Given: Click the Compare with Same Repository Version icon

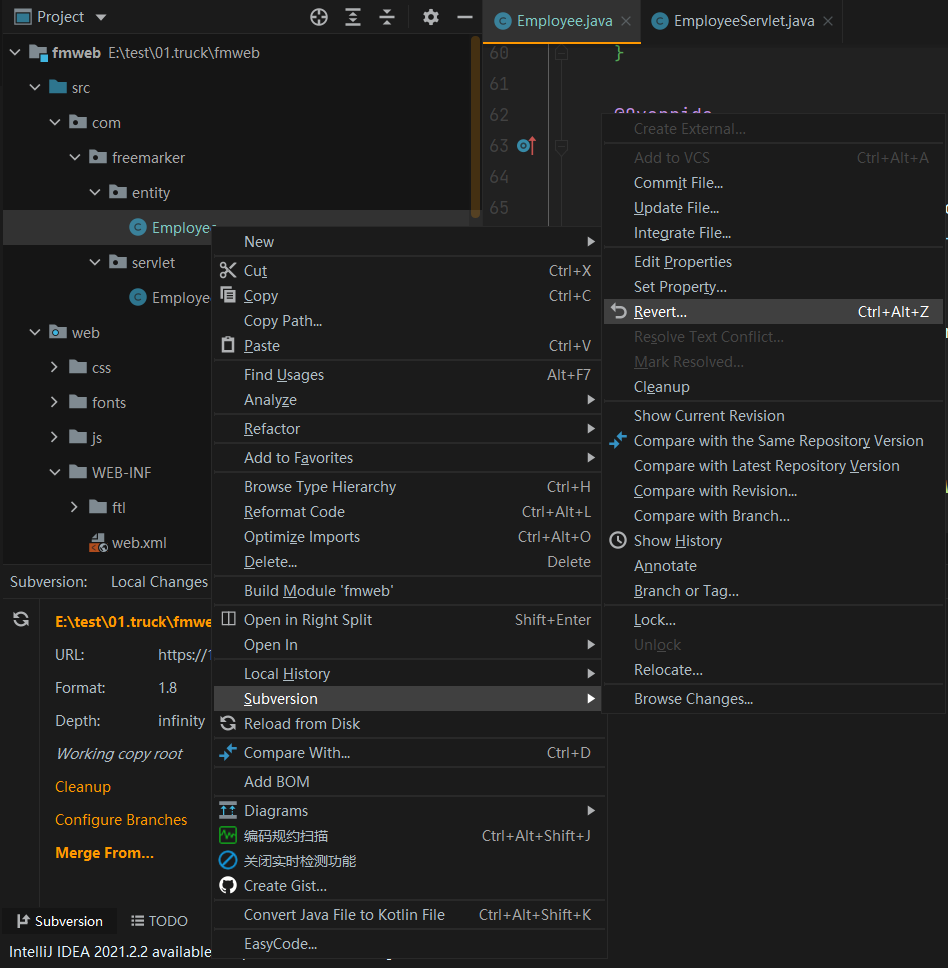Looking at the screenshot, I should click(618, 441).
